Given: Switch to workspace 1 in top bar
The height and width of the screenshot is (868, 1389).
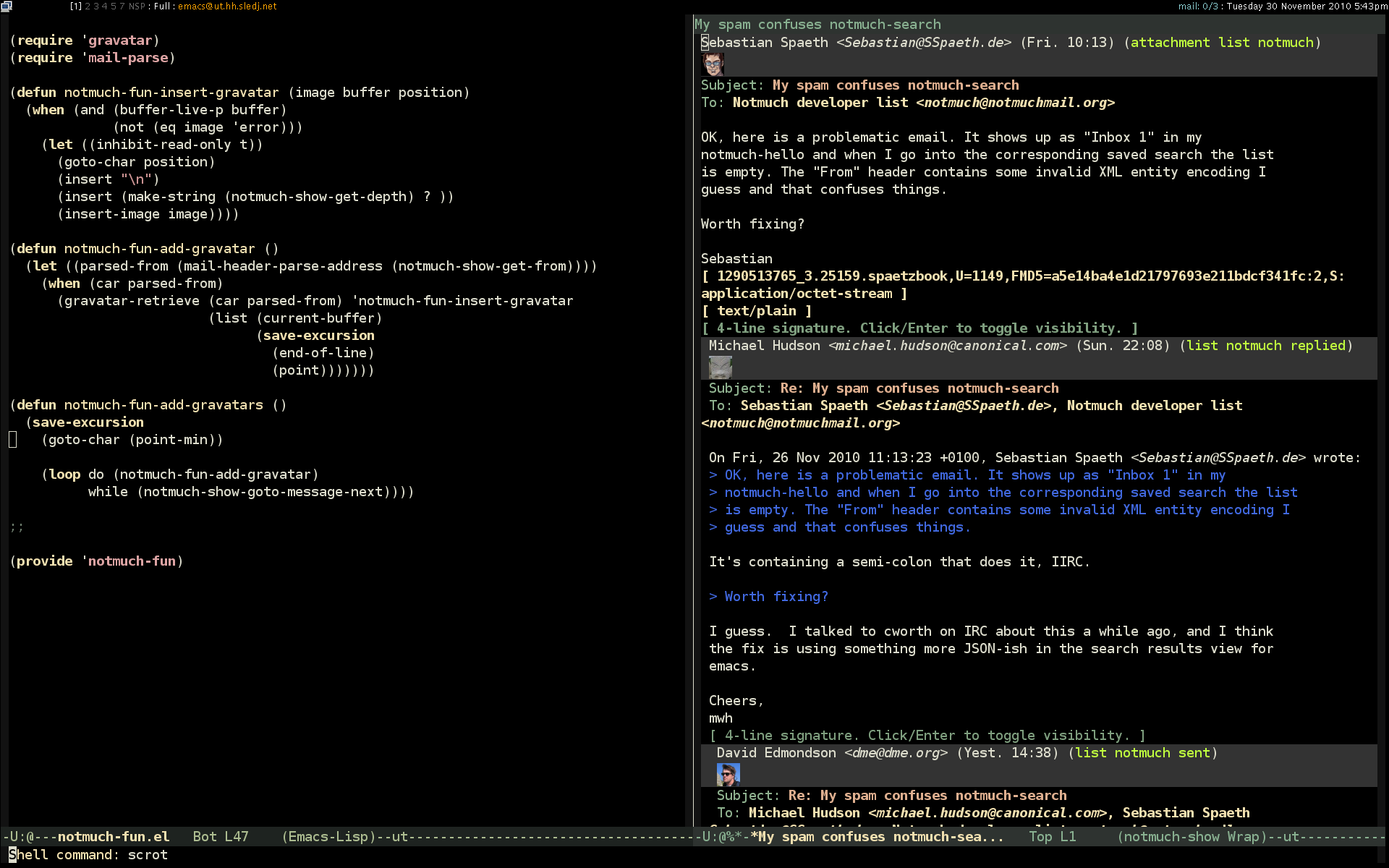Looking at the screenshot, I should click(x=76, y=7).
